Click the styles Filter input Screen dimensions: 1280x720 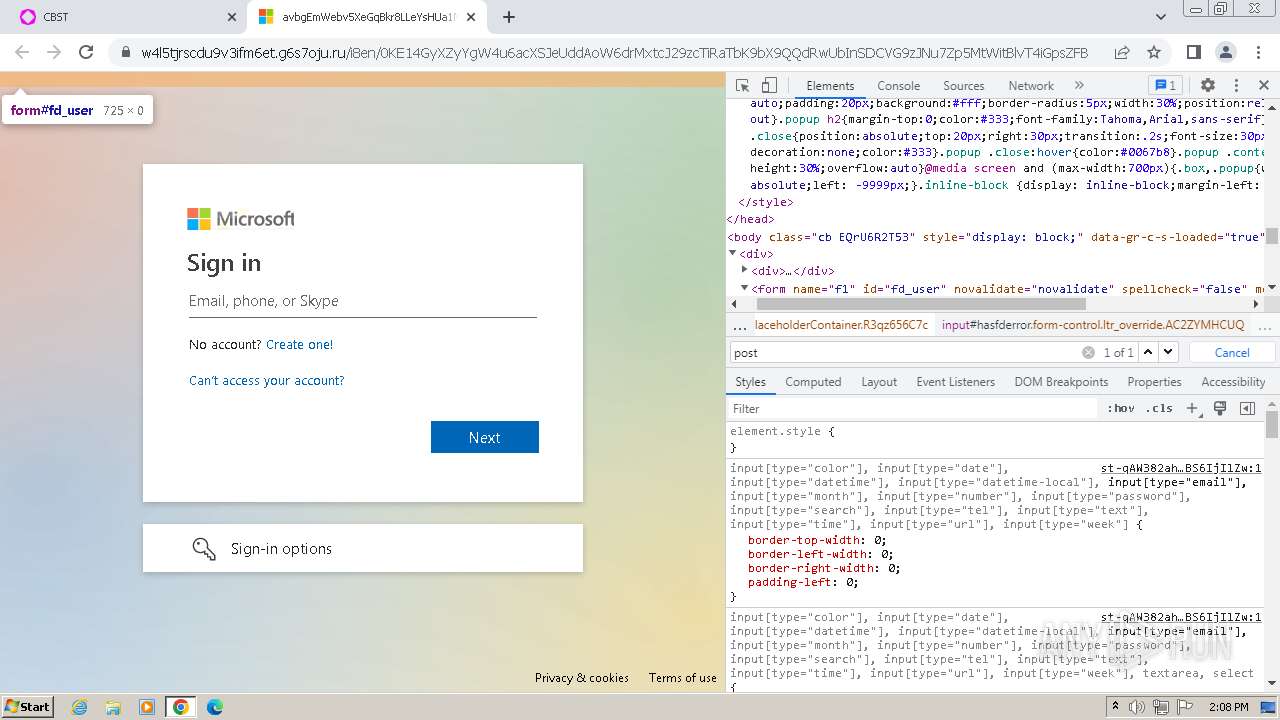click(x=912, y=408)
